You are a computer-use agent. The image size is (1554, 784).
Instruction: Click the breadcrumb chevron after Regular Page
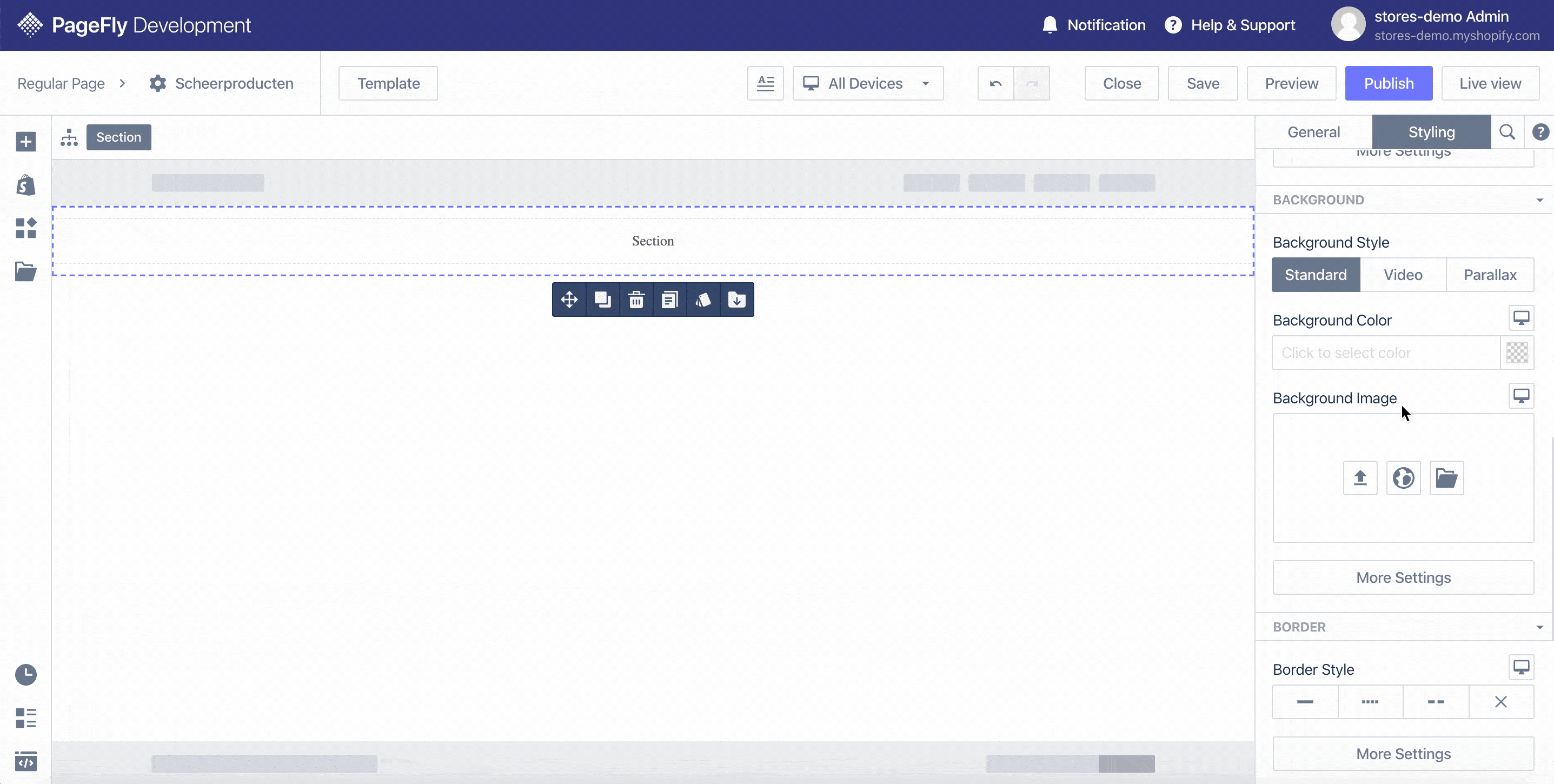122,83
